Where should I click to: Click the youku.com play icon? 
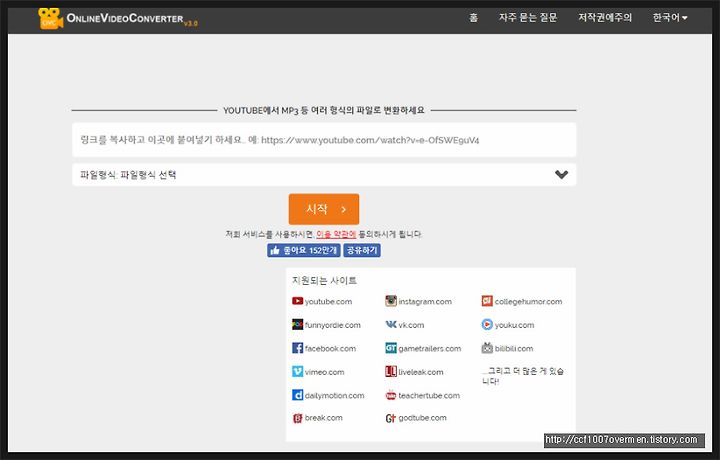pos(487,325)
